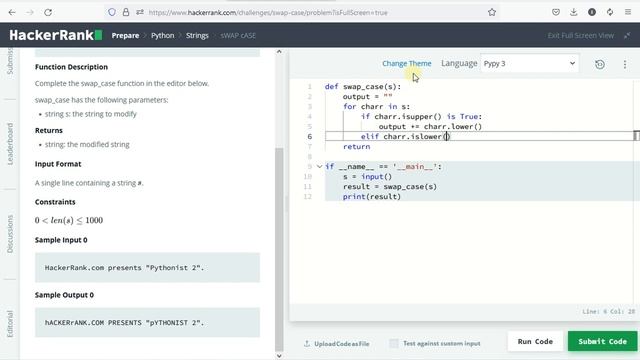
Task: Click the def swap_case(s) line
Action: 363,87
